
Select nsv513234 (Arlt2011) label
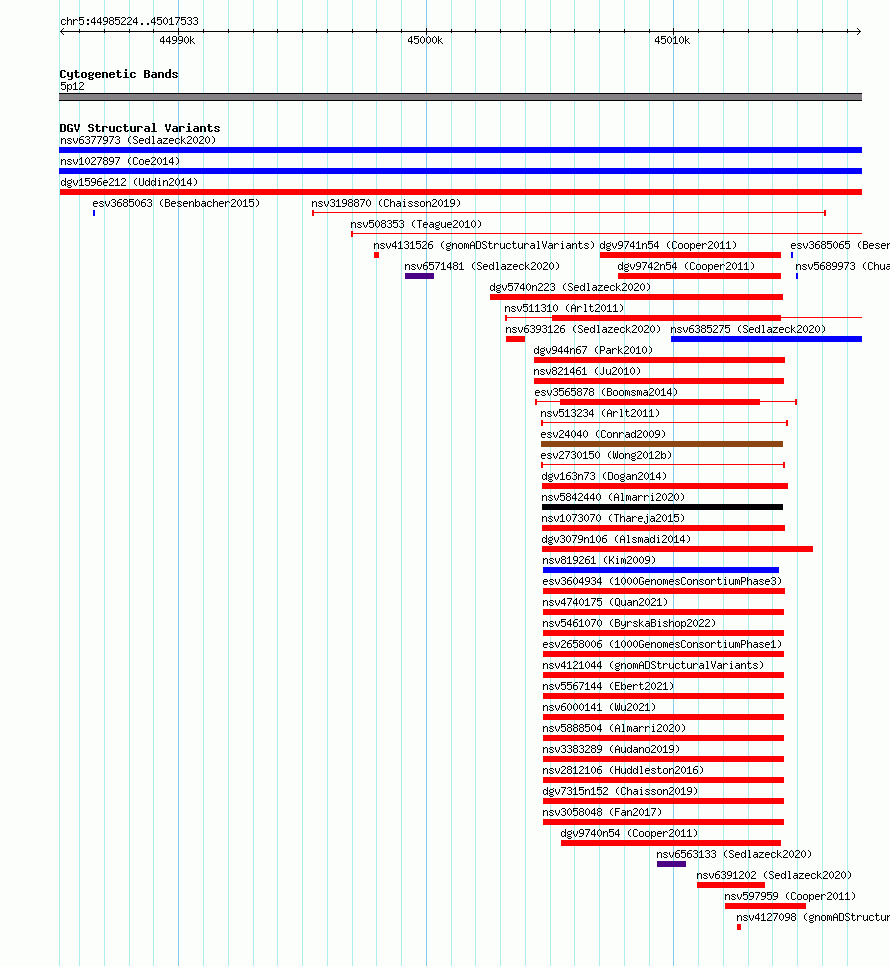coord(600,413)
